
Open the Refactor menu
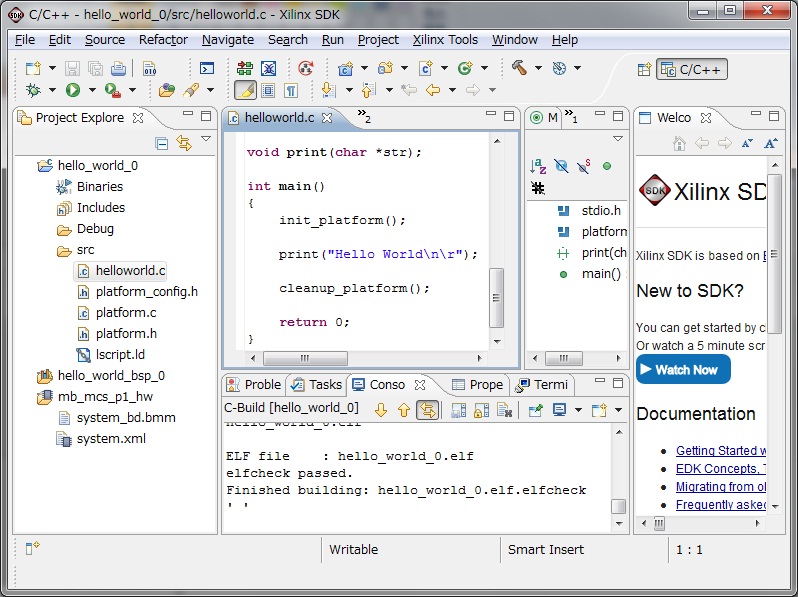[x=163, y=40]
